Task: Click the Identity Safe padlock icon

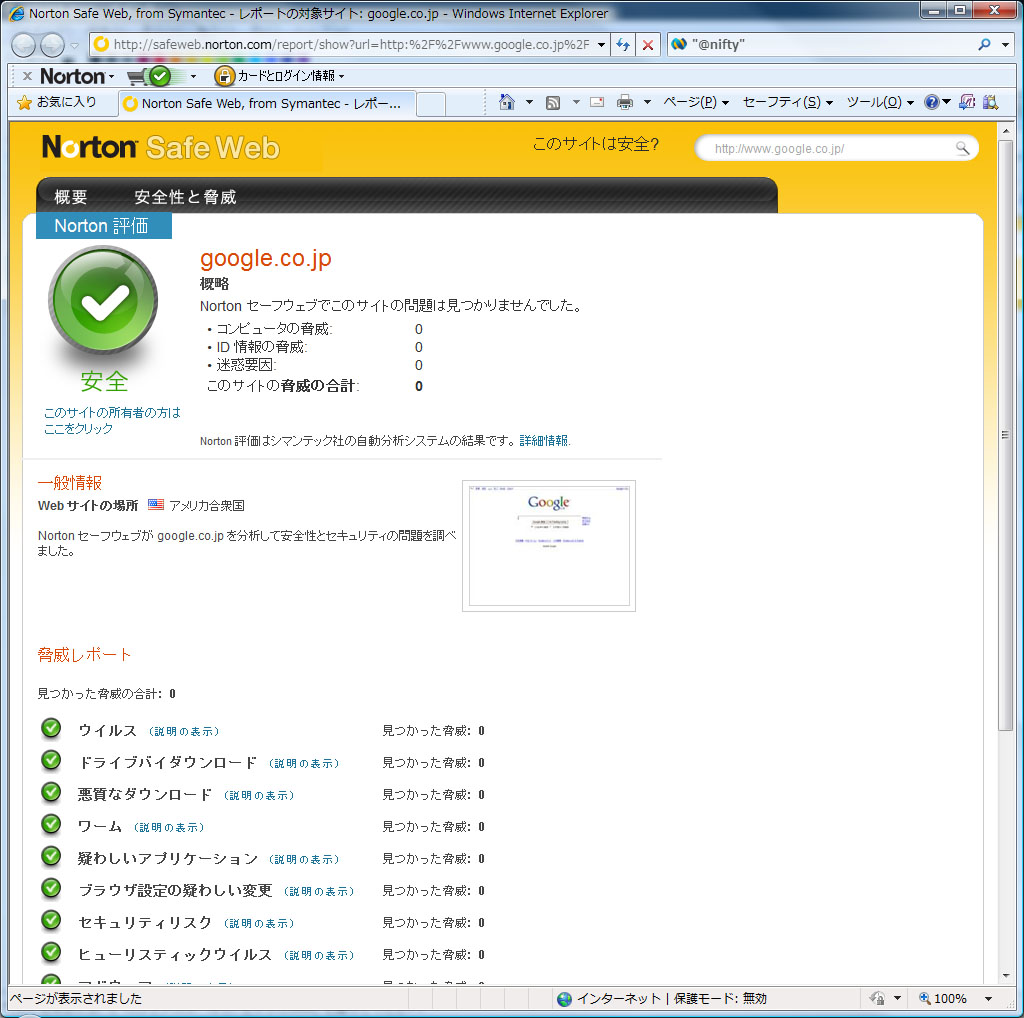Action: pos(223,76)
